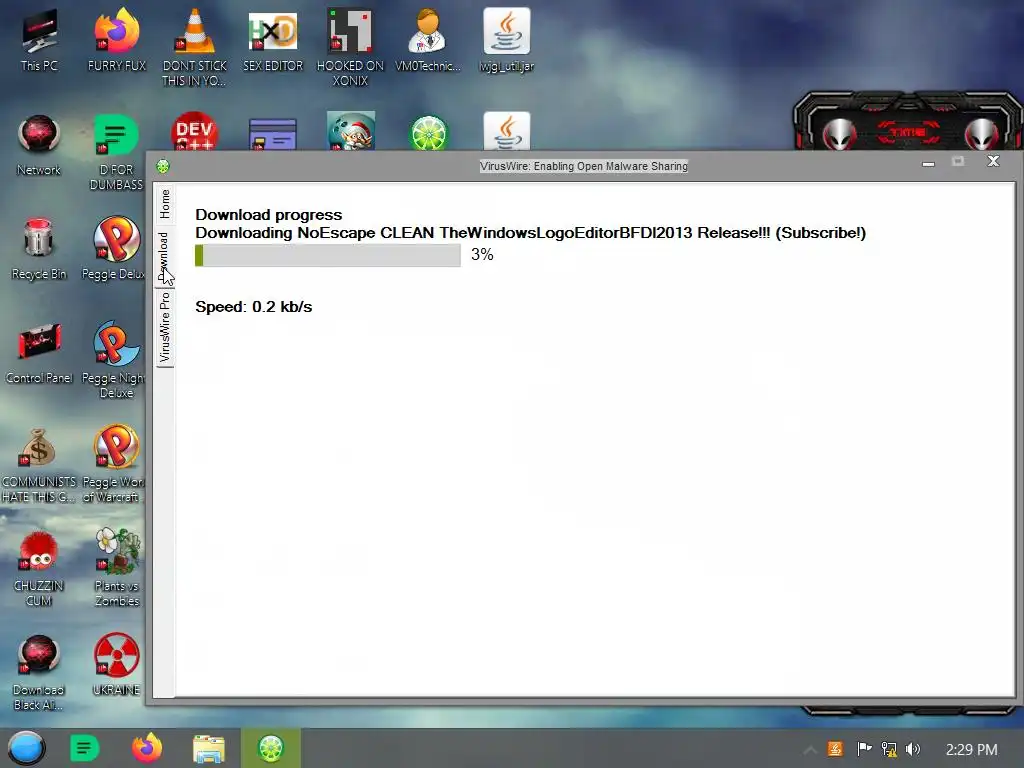Click the network tray icon
This screenshot has height=768, width=1024.
coord(889,749)
